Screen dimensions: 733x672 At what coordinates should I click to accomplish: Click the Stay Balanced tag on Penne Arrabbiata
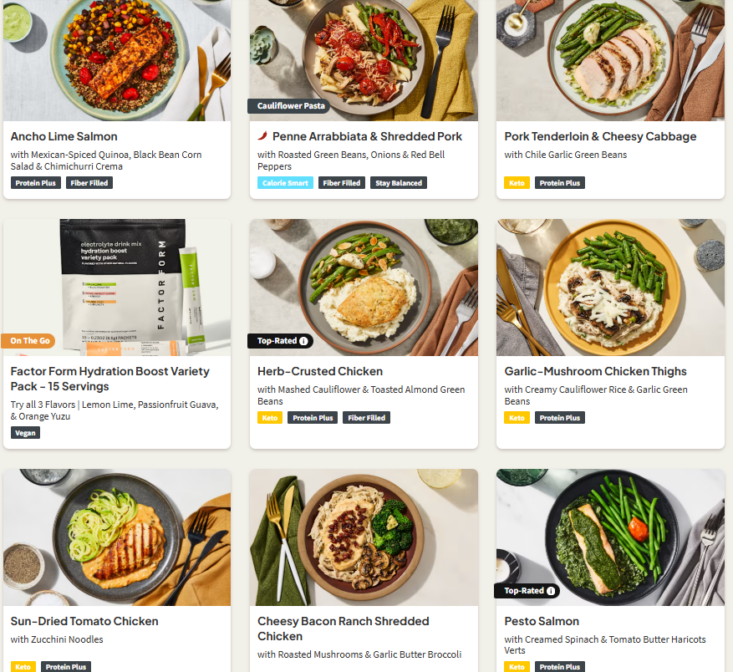pos(398,183)
